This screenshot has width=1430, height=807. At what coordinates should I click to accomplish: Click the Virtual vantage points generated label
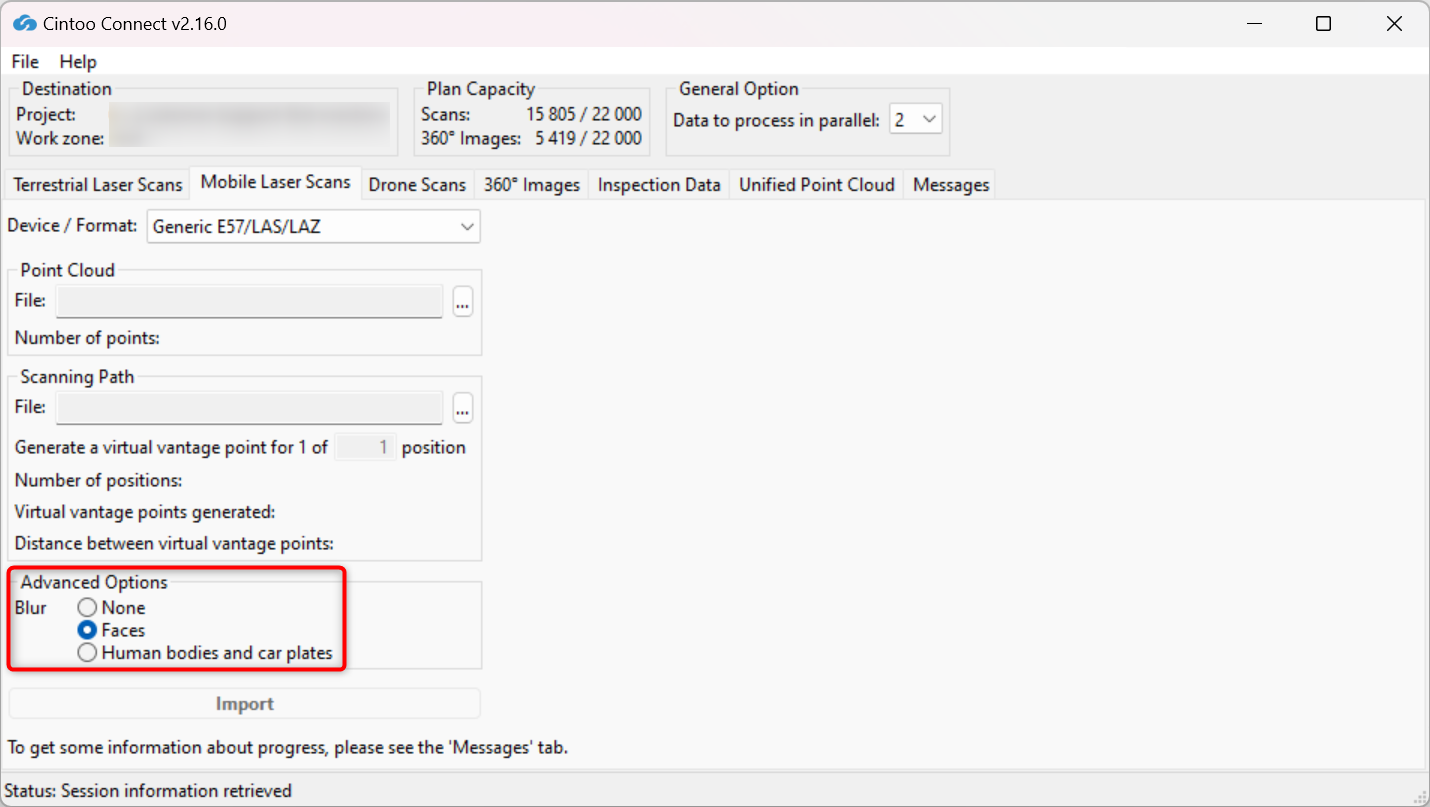coord(145,512)
